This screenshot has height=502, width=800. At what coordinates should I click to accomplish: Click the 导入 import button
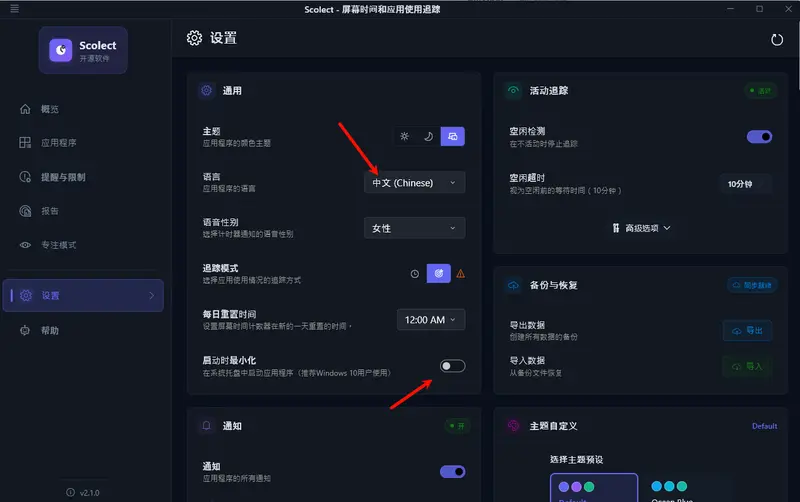pos(747,366)
